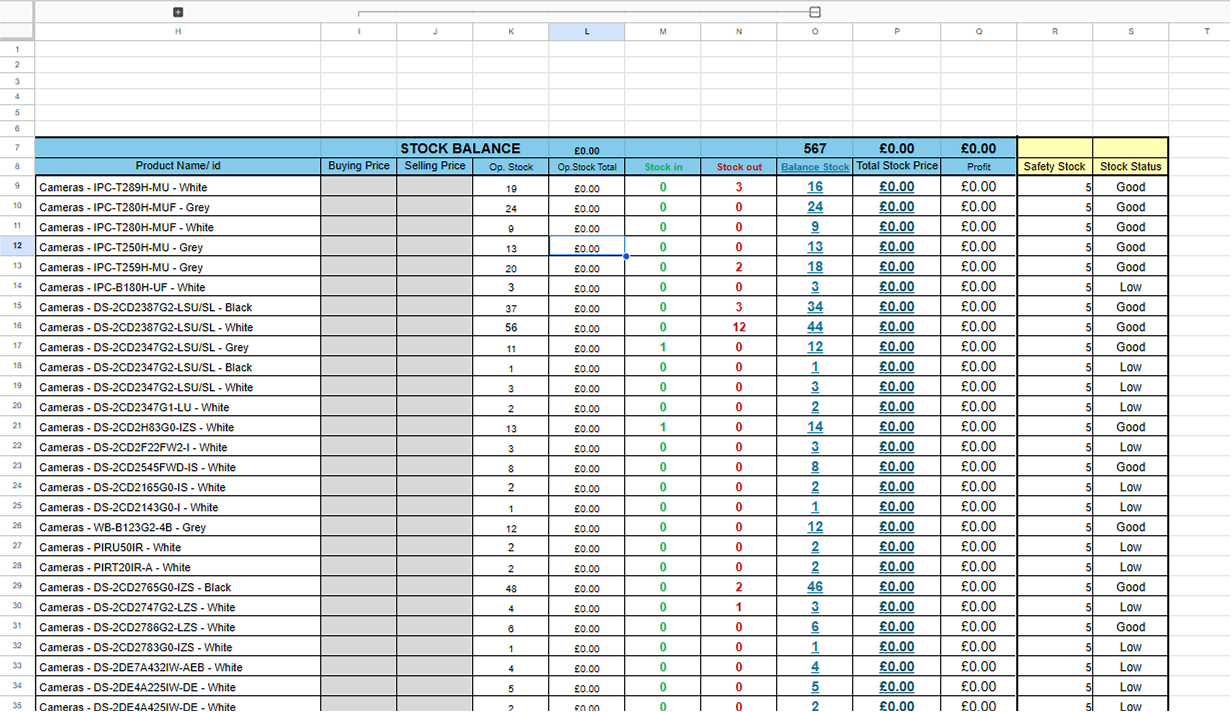This screenshot has width=1231, height=712.
Task: Open the Balance Stock header link
Action: tap(814, 167)
